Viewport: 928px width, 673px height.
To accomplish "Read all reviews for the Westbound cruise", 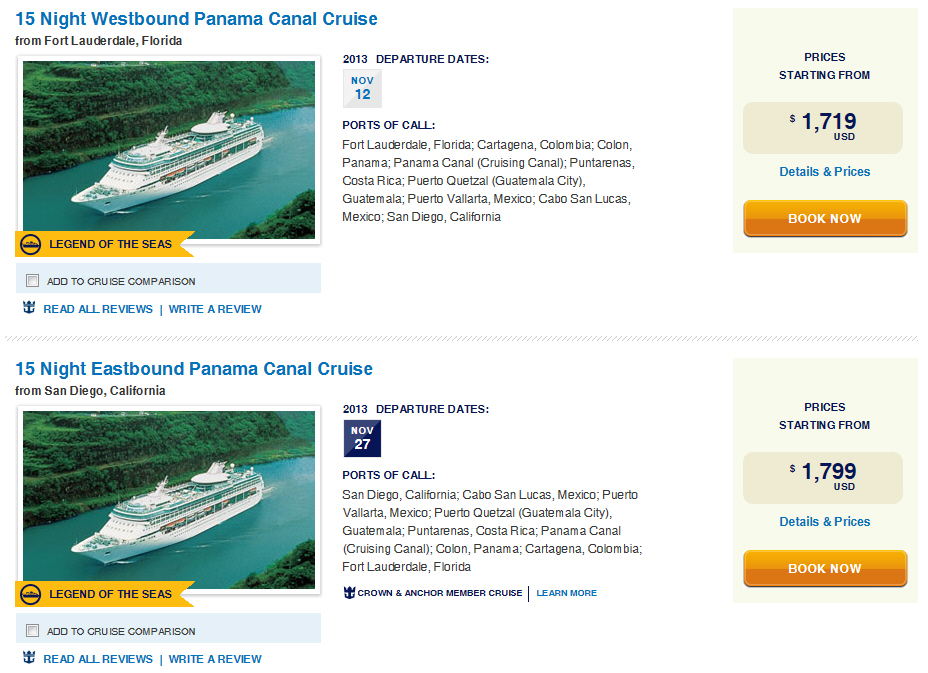I will point(98,309).
